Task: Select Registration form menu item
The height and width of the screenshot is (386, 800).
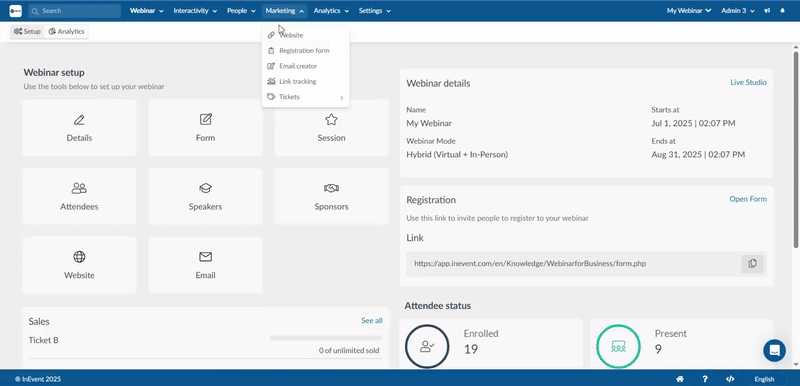Action: [305, 50]
